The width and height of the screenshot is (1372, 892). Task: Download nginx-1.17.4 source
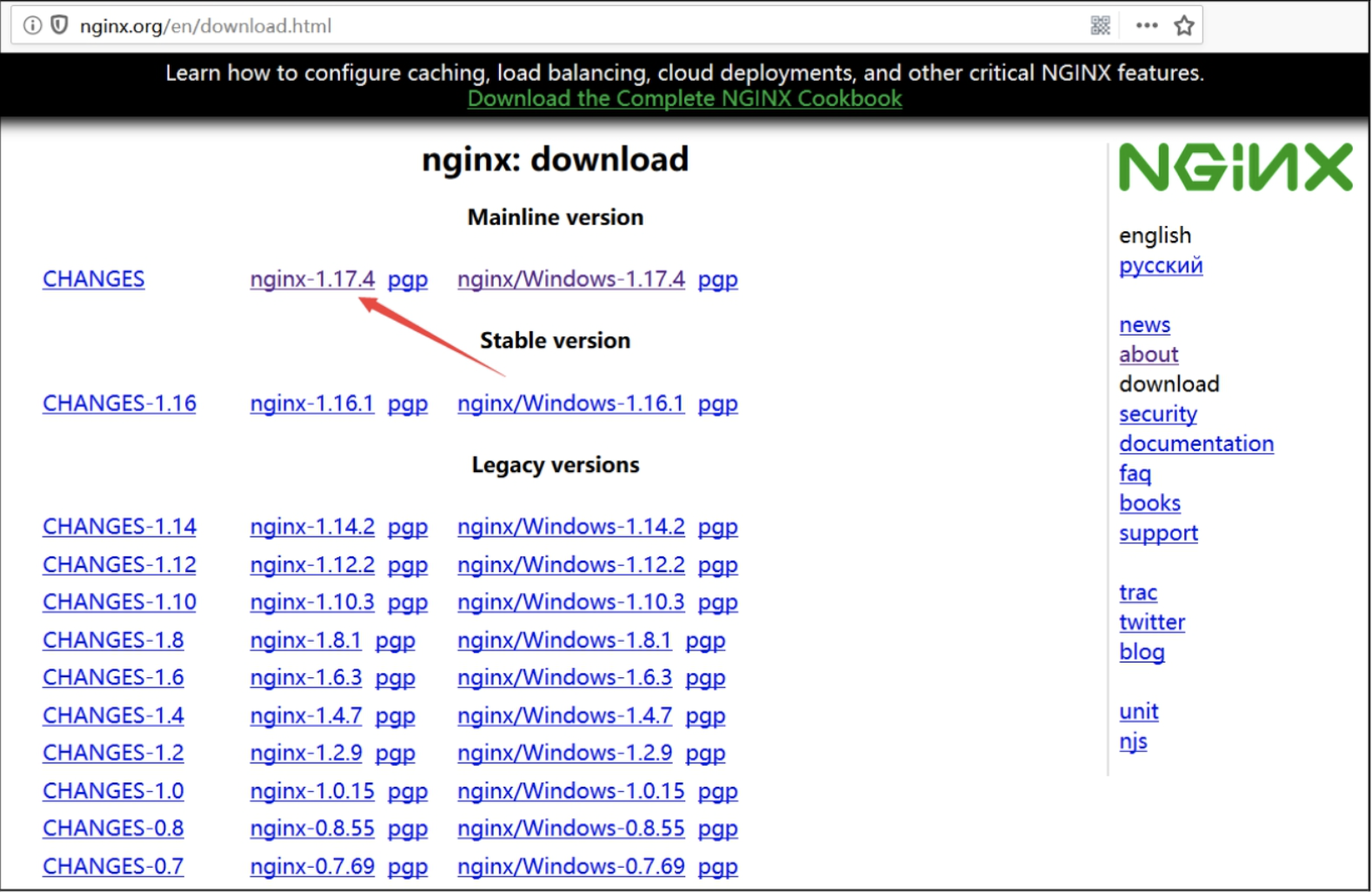(x=312, y=279)
